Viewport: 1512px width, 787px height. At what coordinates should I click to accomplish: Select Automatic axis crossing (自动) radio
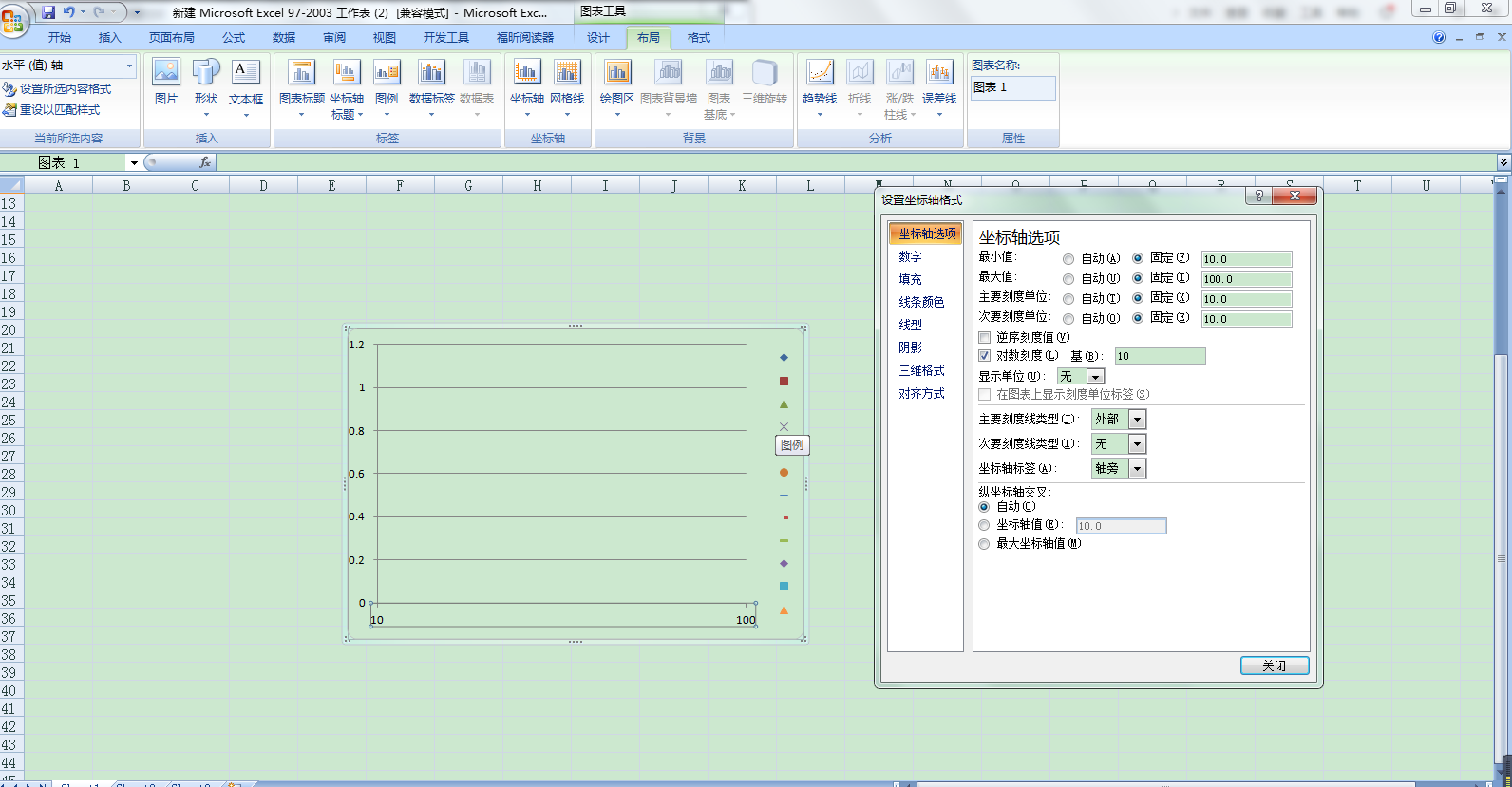pyautogui.click(x=984, y=507)
